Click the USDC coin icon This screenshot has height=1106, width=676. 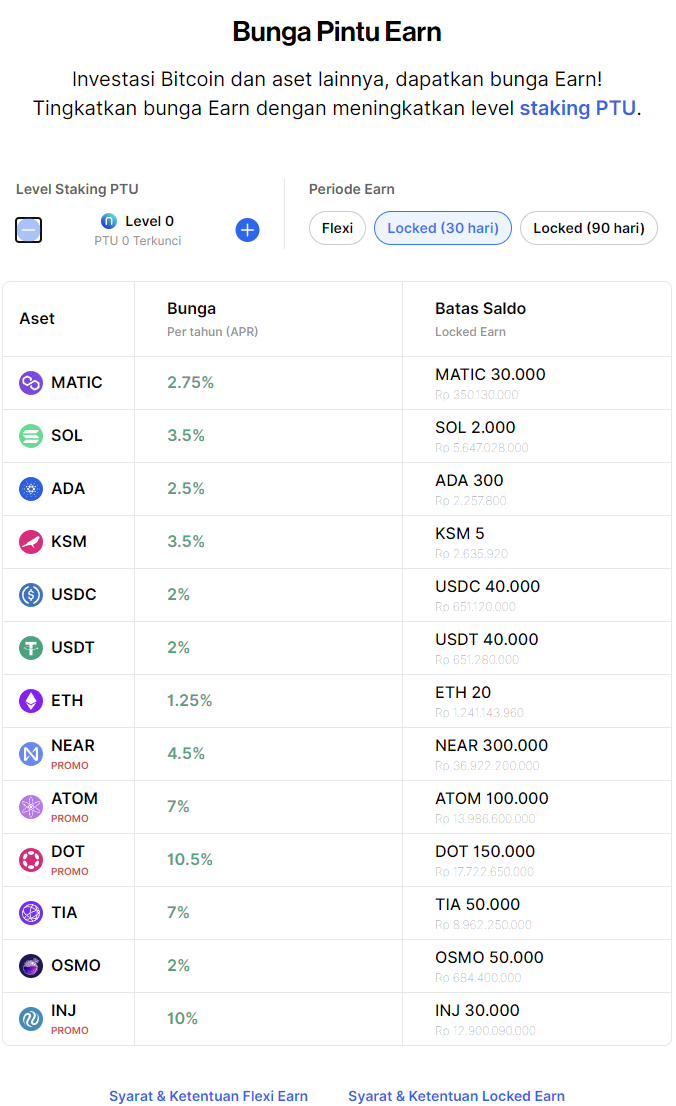point(30,595)
